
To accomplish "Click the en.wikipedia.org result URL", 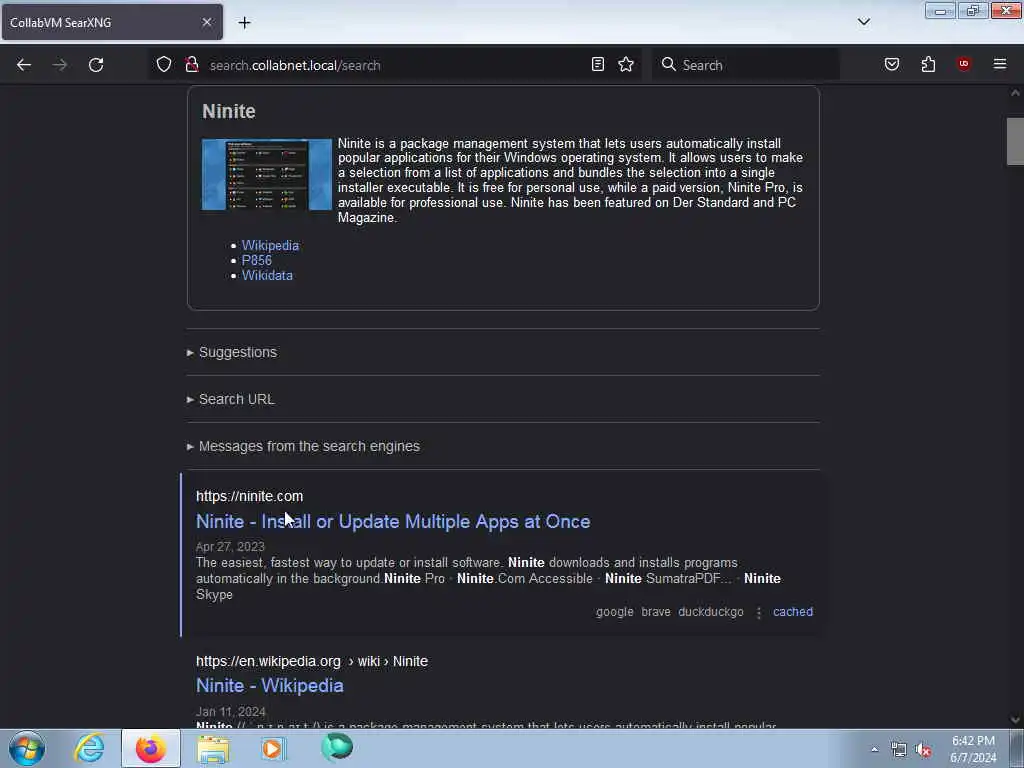I will 312,662.
